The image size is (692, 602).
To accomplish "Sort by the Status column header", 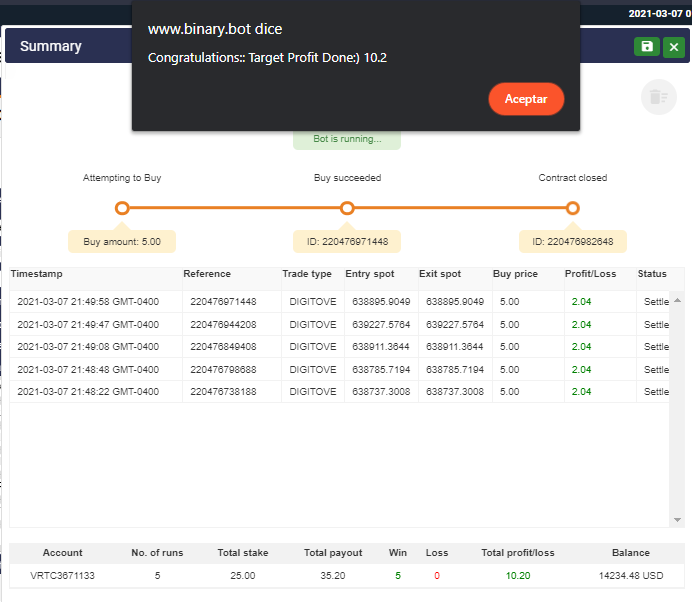I will pos(652,274).
